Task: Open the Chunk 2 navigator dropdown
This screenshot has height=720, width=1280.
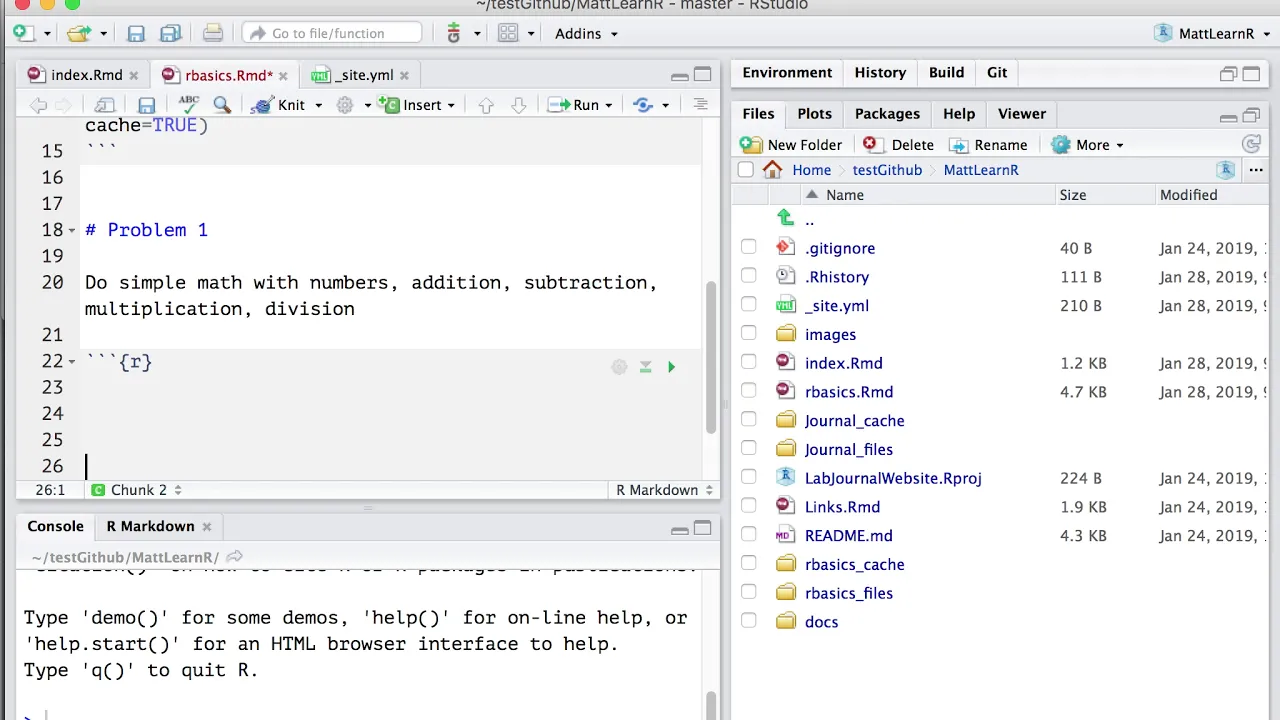Action: pos(137,490)
